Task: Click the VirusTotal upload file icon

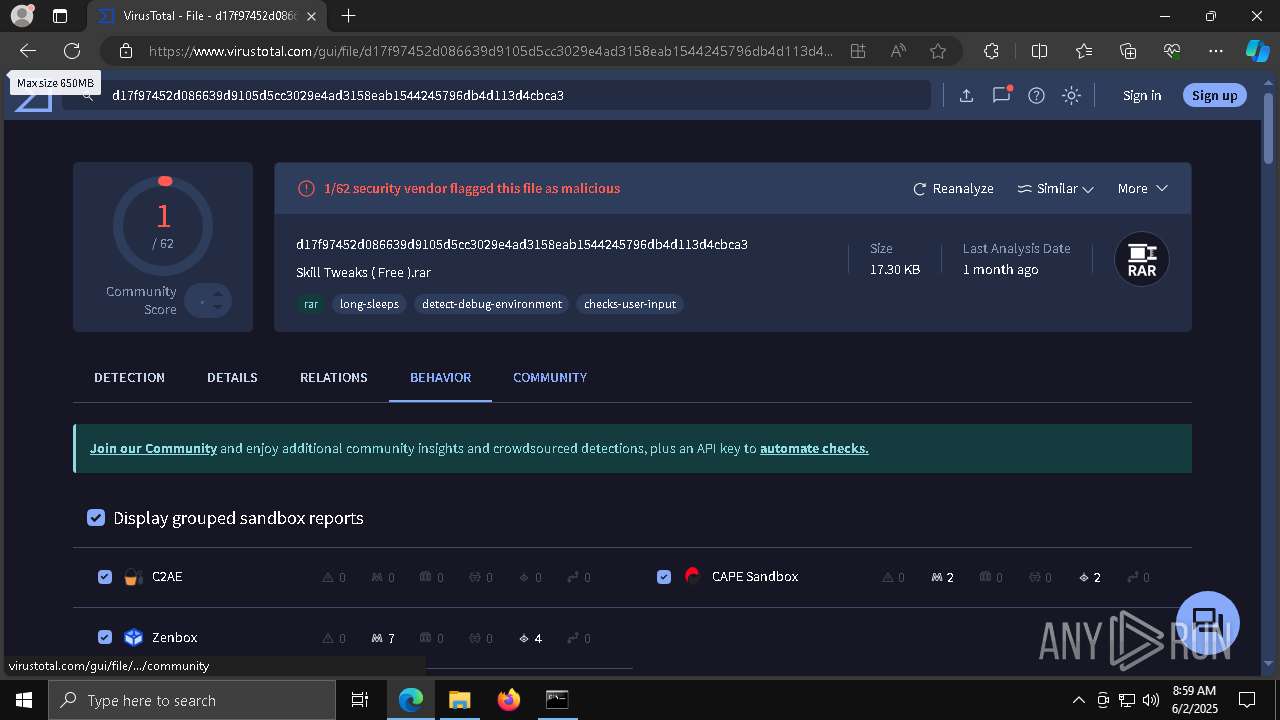Action: (966, 95)
